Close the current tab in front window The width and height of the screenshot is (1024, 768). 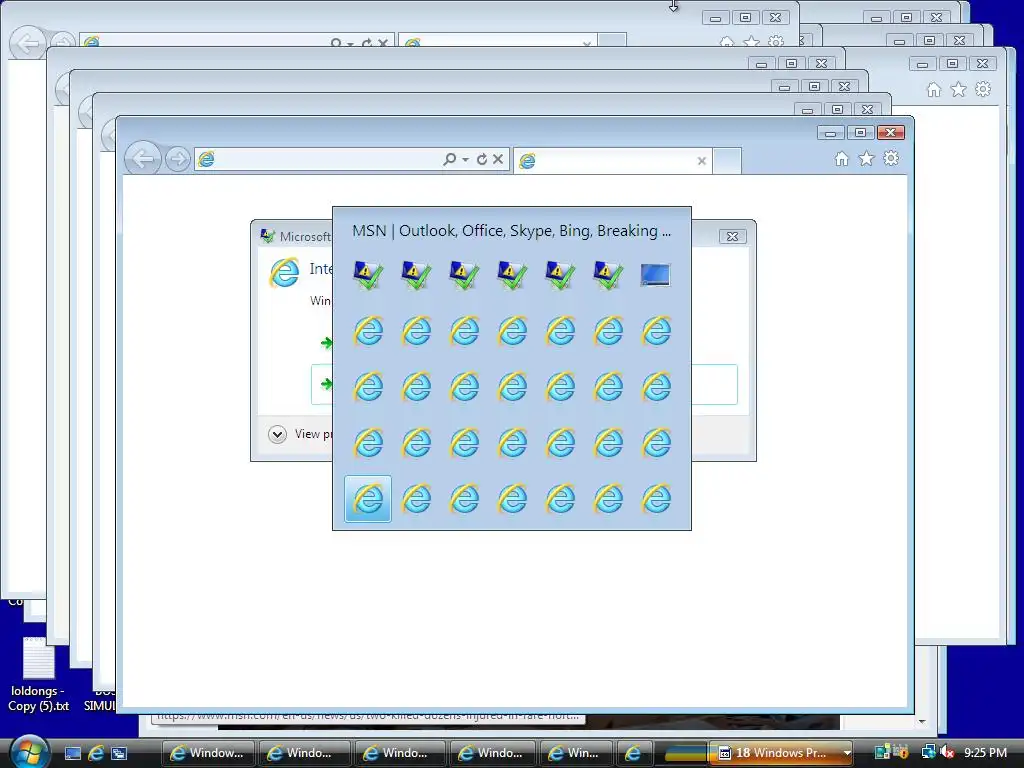point(701,161)
